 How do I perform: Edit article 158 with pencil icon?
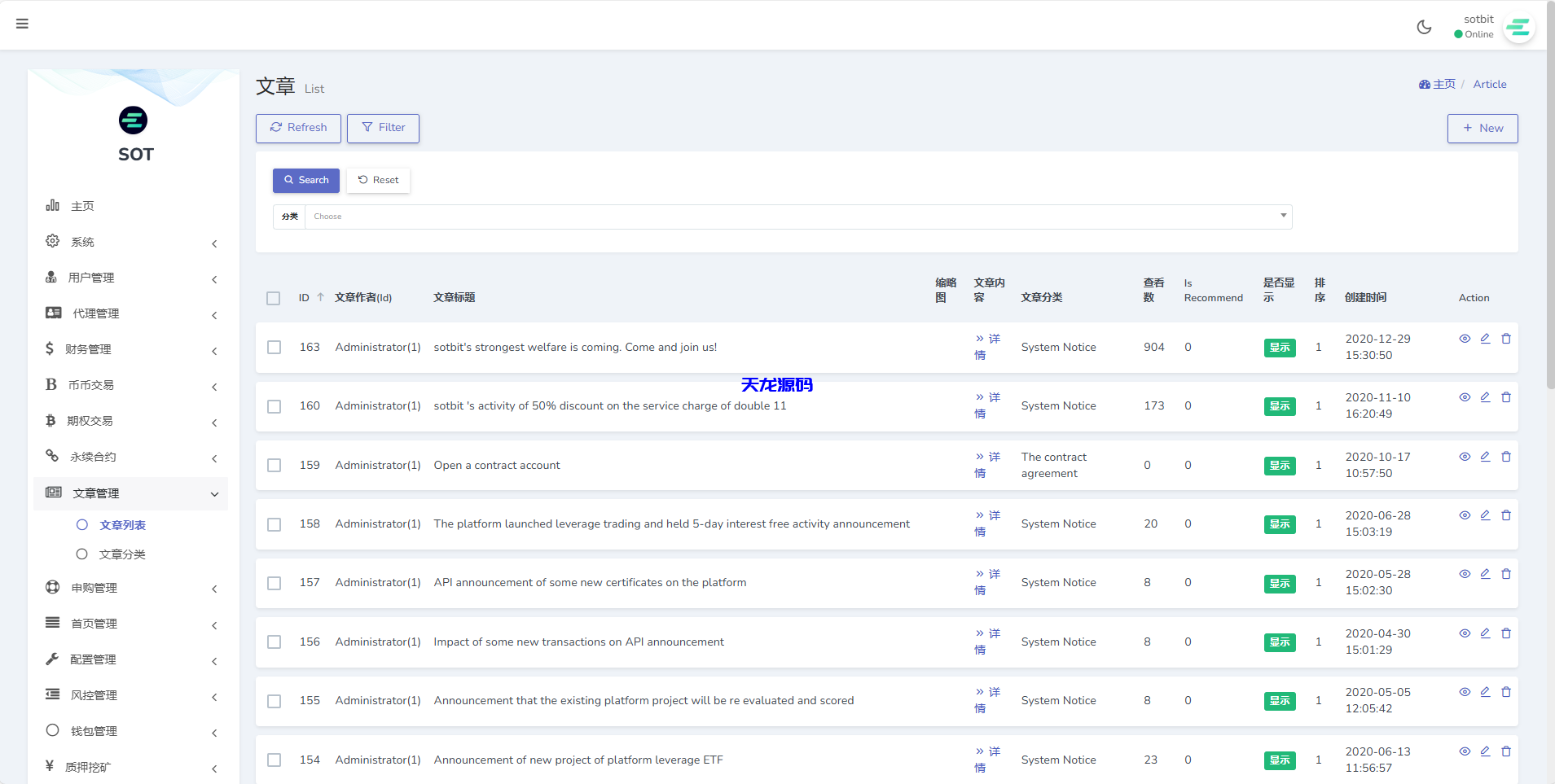tap(1485, 515)
